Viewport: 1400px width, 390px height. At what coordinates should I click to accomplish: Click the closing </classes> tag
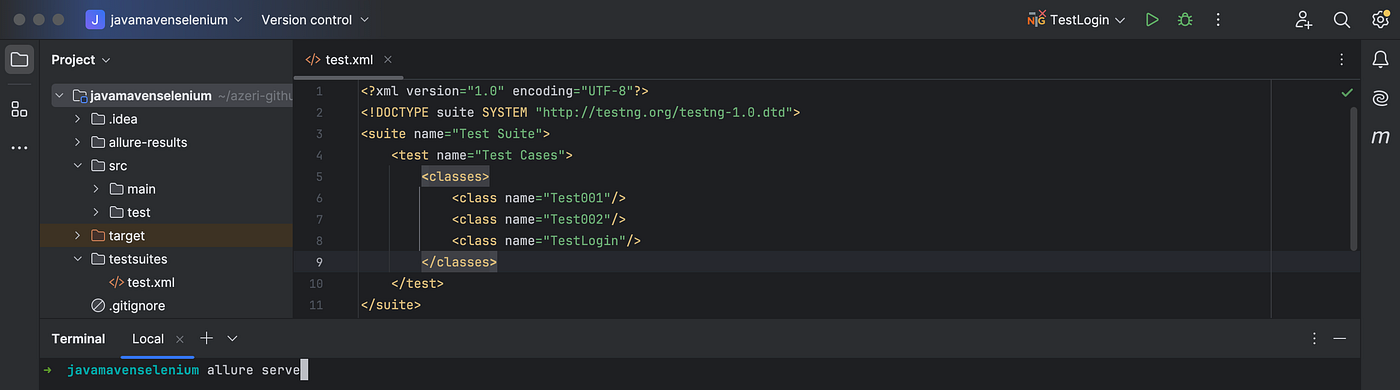459,262
